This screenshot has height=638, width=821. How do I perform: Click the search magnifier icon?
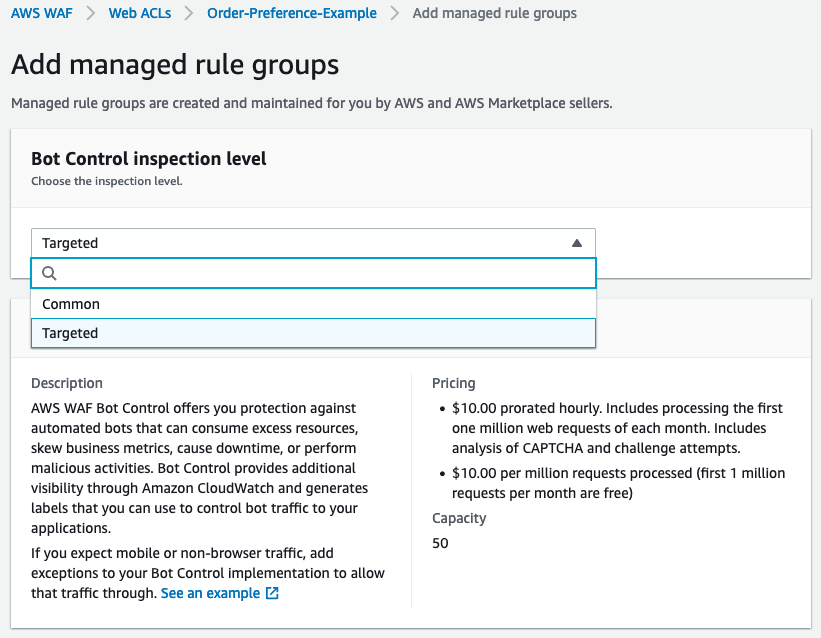click(49, 272)
